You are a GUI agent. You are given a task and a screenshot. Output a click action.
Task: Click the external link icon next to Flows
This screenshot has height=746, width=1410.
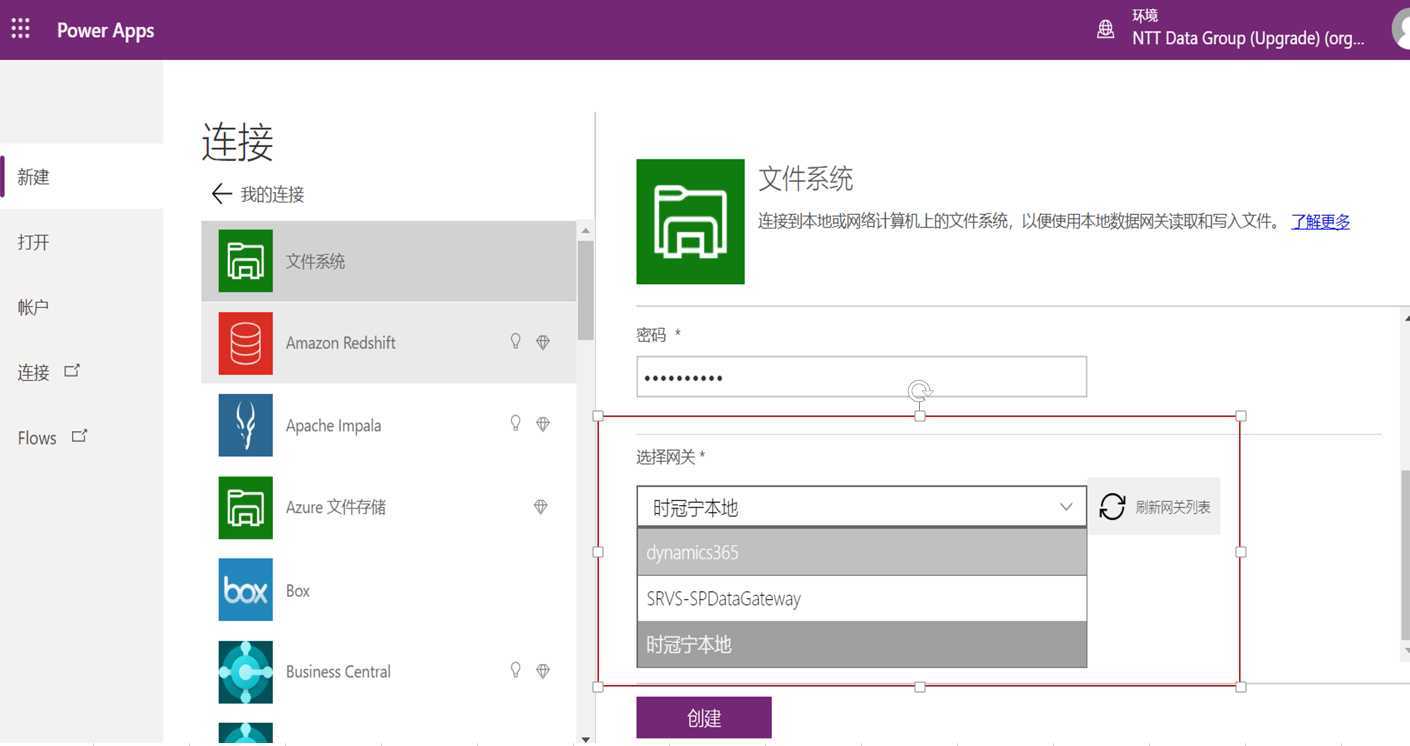tap(80, 436)
